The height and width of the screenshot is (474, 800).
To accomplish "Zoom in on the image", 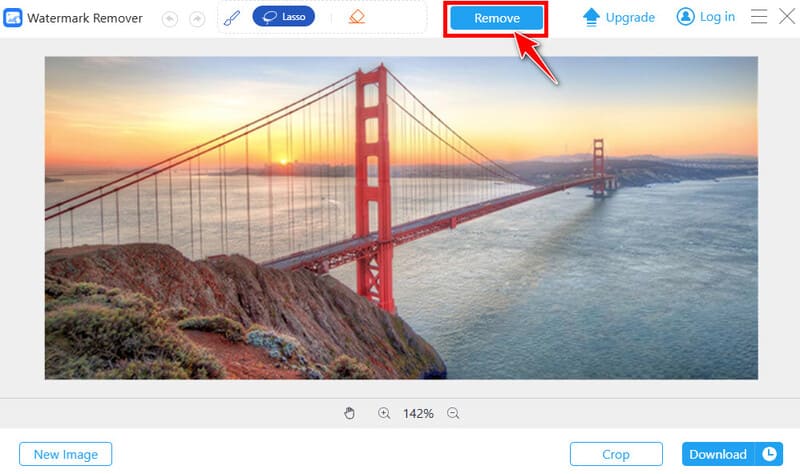I will click(x=384, y=413).
